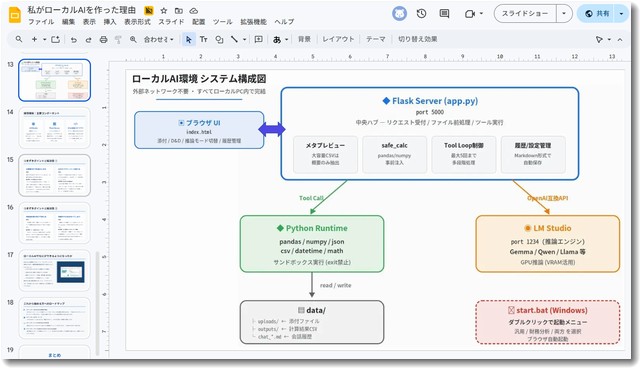Open the ファイル menu

41,22
